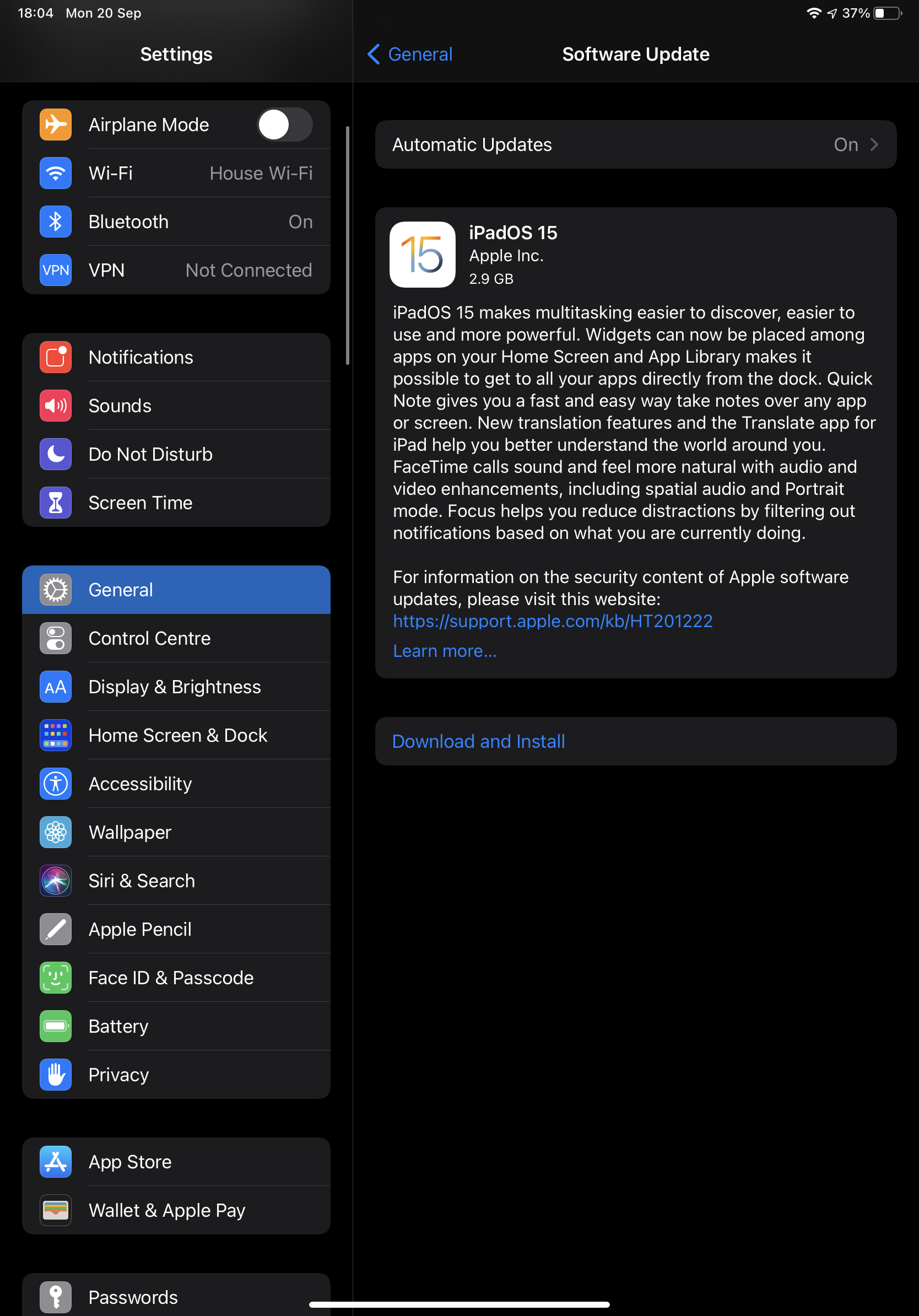
Task: Tap the battery indicator in status bar
Action: [888, 13]
